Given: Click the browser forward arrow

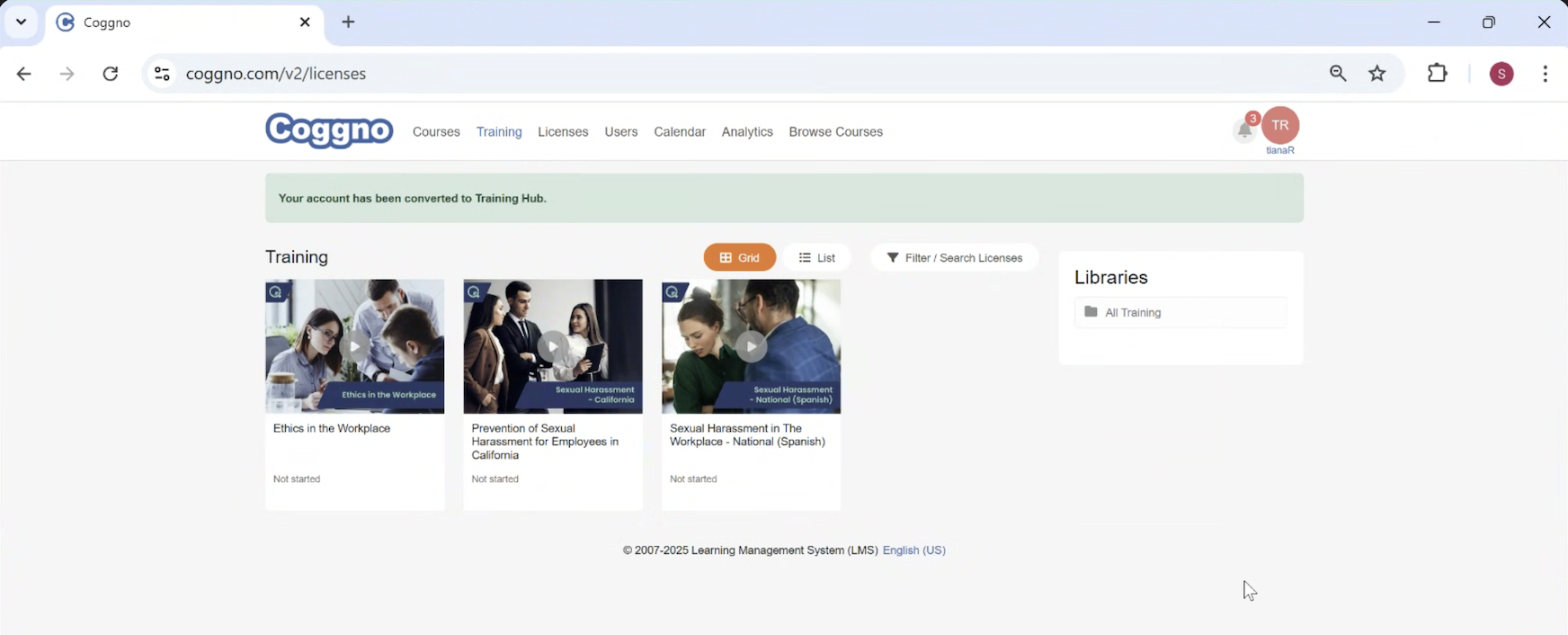Looking at the screenshot, I should click(67, 74).
